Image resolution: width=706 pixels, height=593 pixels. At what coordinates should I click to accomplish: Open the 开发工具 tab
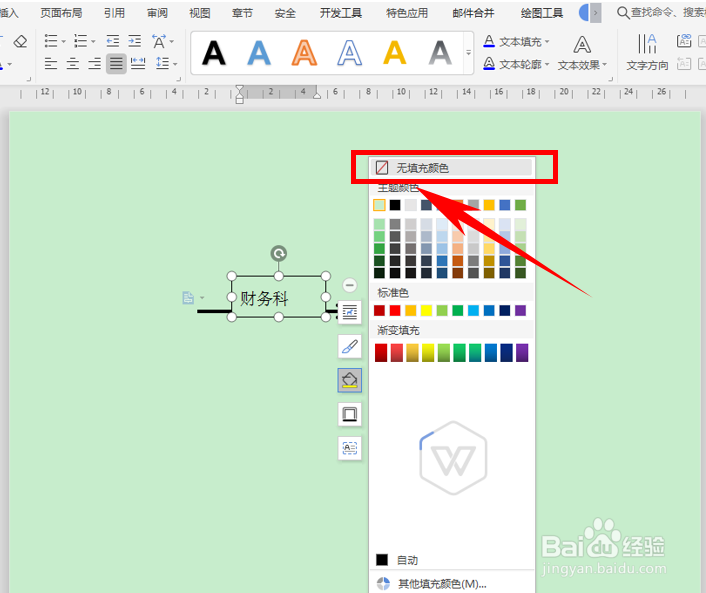point(341,13)
